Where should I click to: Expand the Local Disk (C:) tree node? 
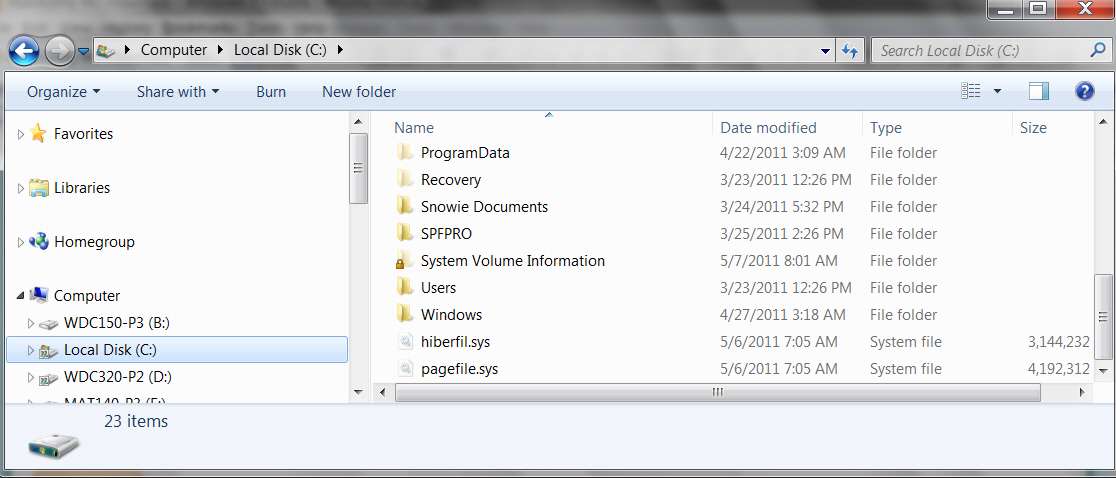click(x=30, y=350)
